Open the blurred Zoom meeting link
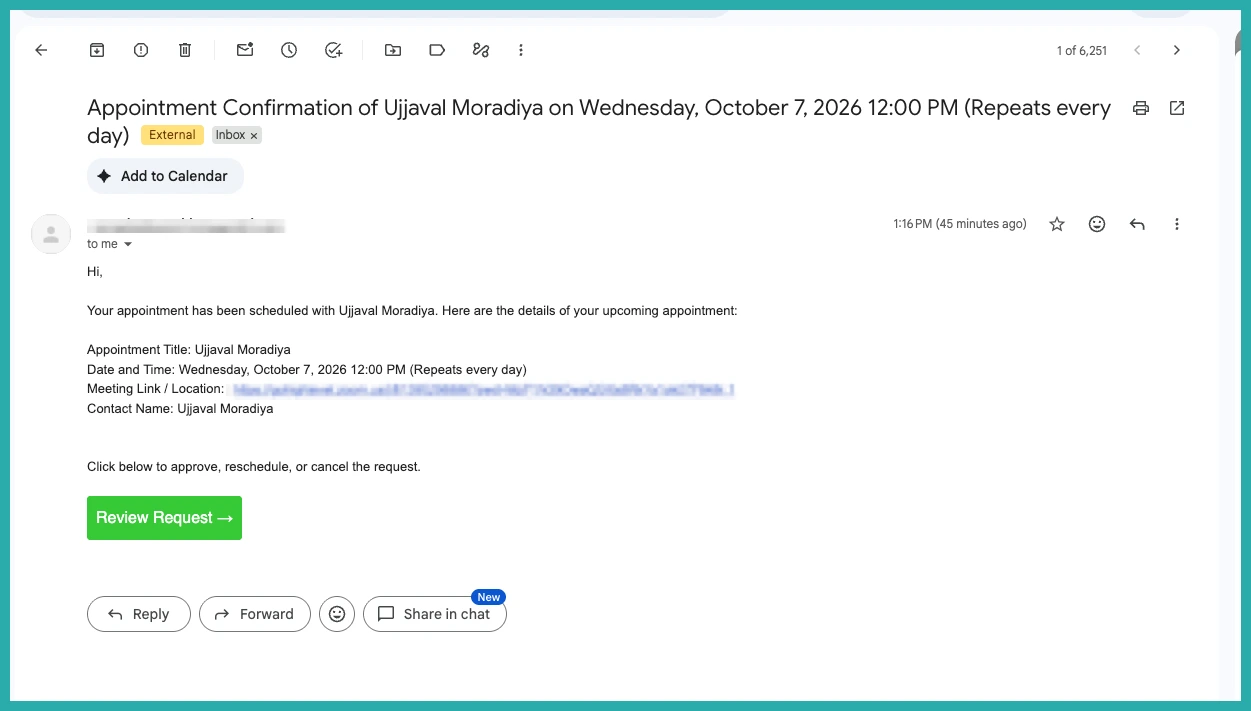 [x=484, y=389]
